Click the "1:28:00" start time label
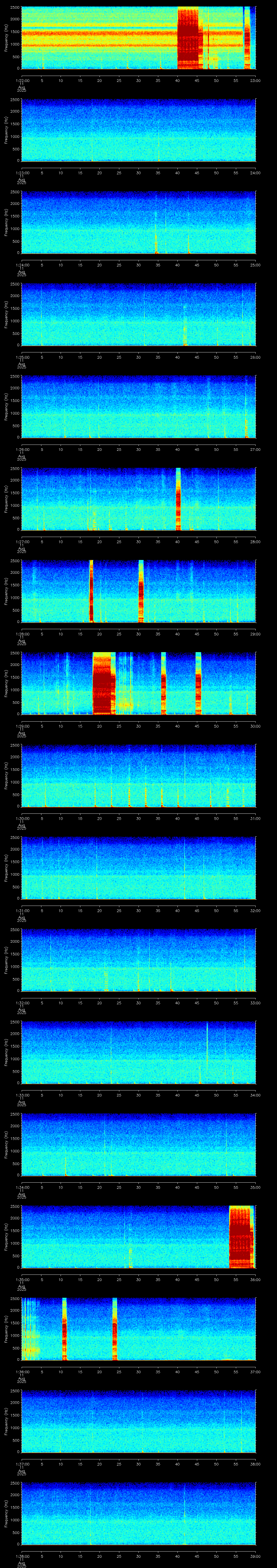 (22, 634)
